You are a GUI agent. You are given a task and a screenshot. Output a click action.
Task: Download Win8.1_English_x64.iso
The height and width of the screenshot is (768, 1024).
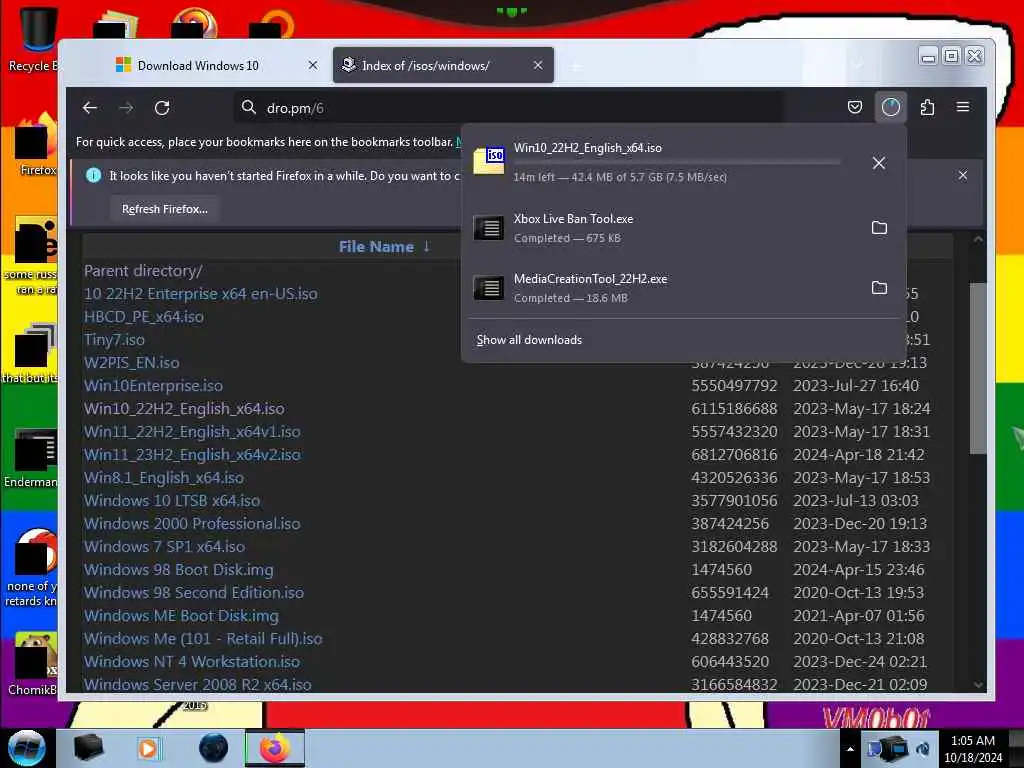pos(163,478)
